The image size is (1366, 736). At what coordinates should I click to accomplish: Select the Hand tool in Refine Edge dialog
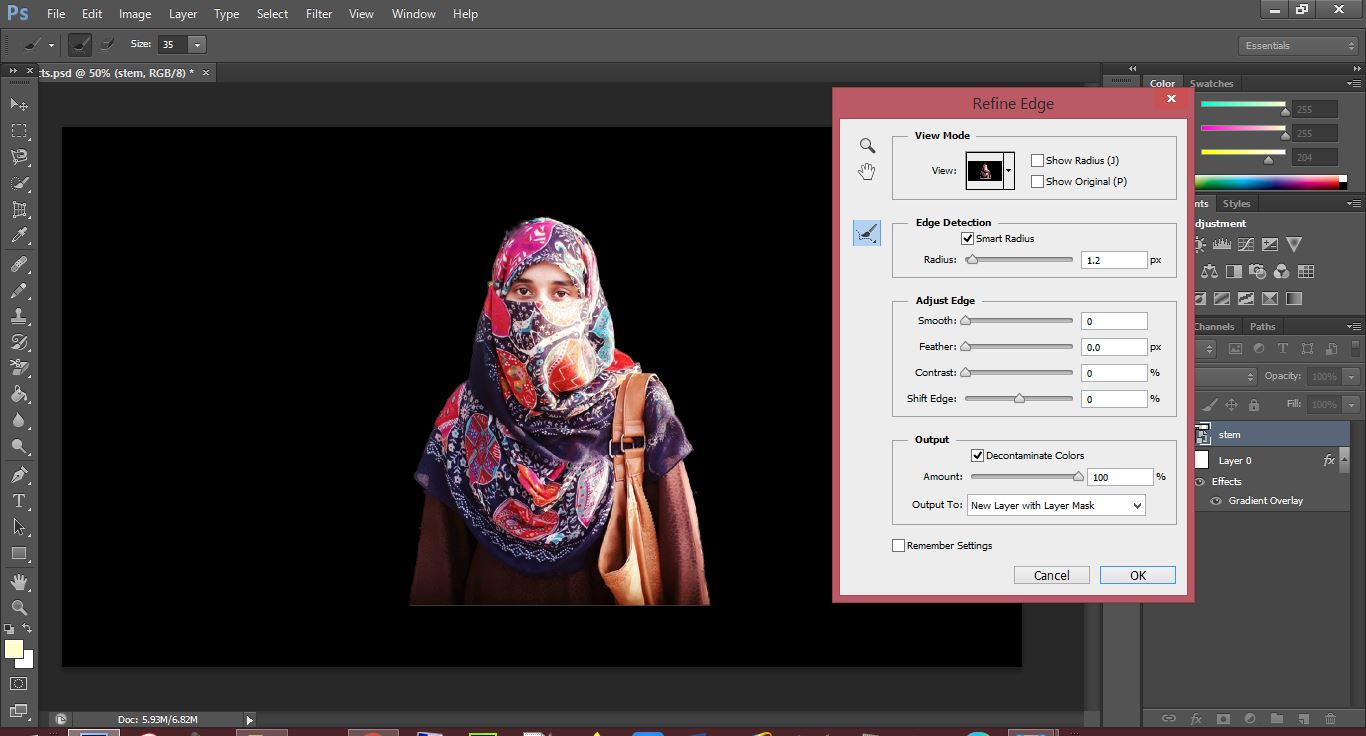pyautogui.click(x=867, y=172)
